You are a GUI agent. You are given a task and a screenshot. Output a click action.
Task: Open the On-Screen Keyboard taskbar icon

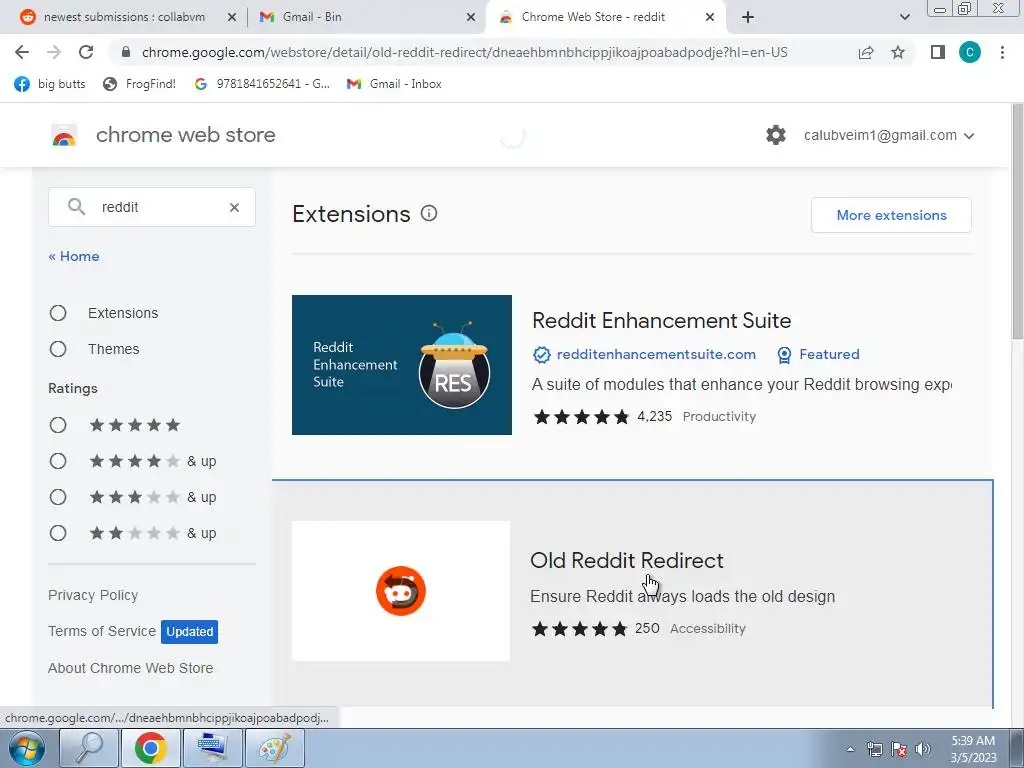pos(212,748)
